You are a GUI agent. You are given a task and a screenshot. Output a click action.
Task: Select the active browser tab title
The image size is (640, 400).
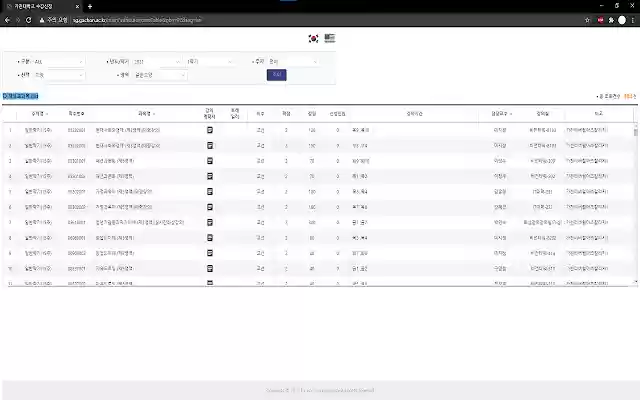point(38,6)
